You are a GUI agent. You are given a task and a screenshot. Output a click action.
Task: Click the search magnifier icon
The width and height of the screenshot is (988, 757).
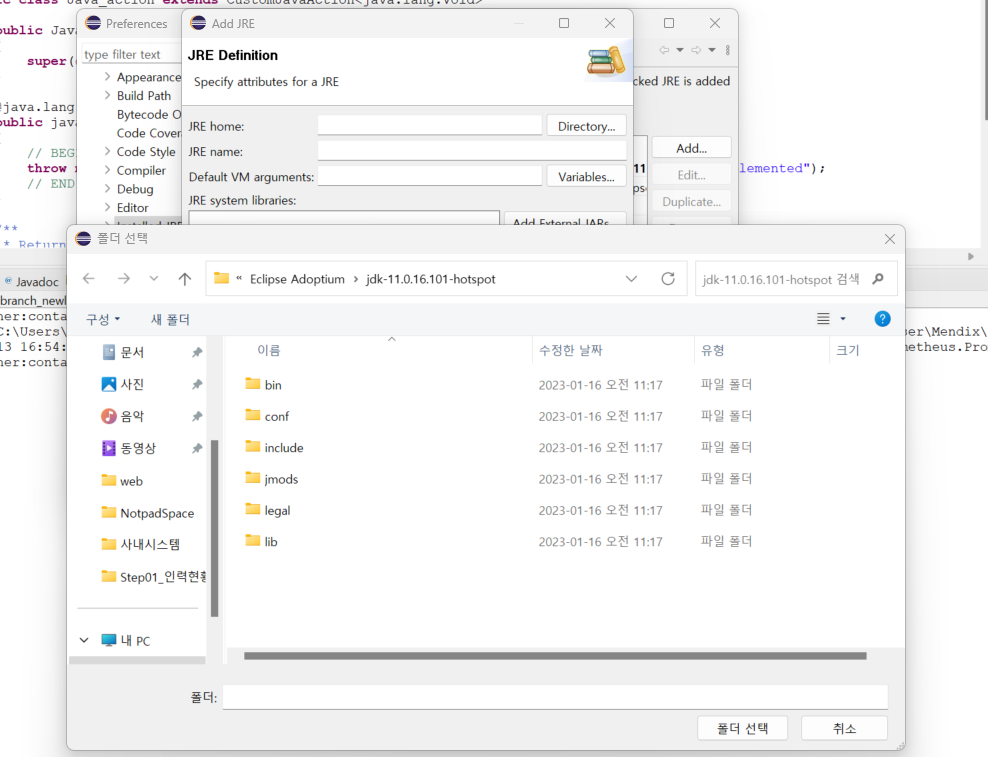[x=878, y=279]
